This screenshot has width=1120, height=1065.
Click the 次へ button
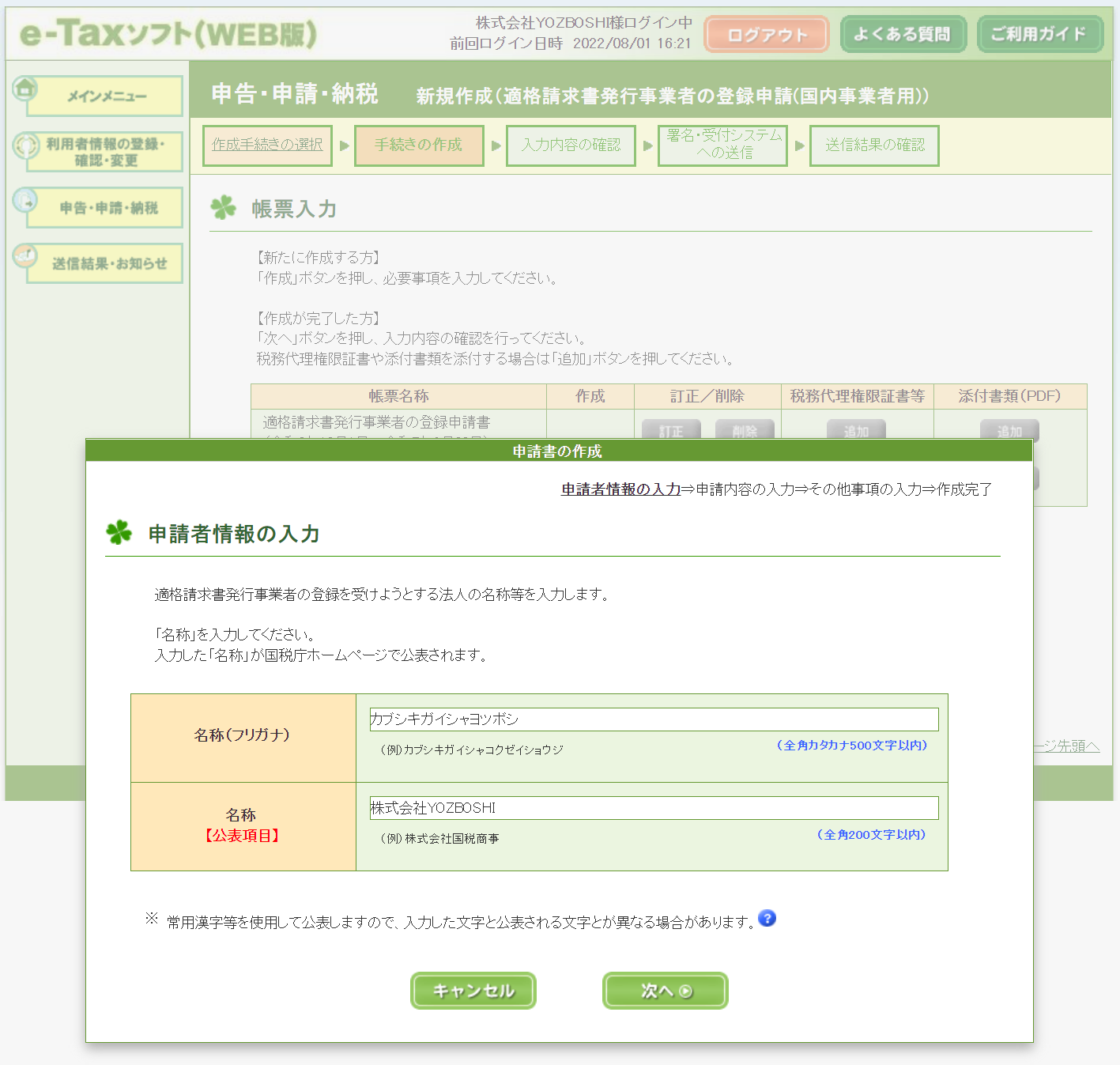(666, 991)
